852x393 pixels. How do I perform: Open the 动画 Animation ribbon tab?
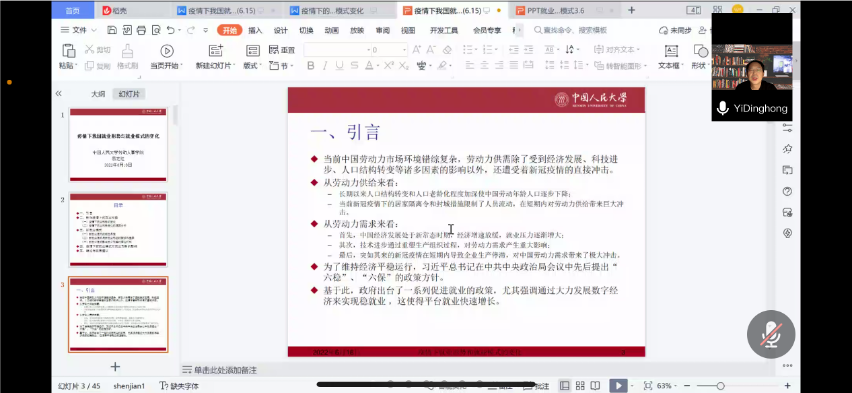coord(331,30)
